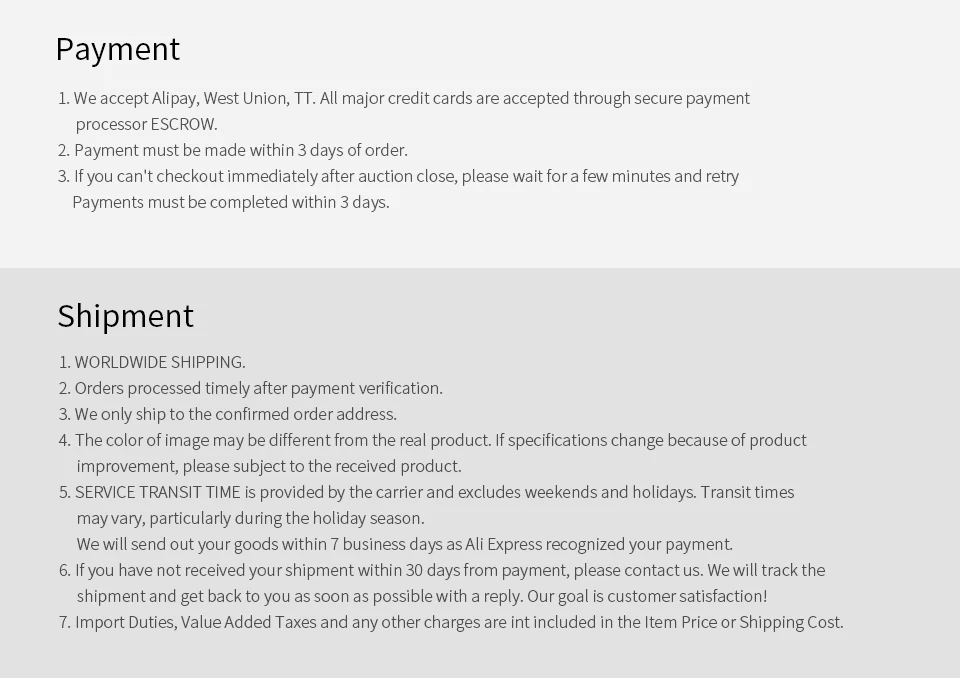Image resolution: width=960 pixels, height=678 pixels.
Task: Click the line about shipment within 30 days
Action: point(442,570)
